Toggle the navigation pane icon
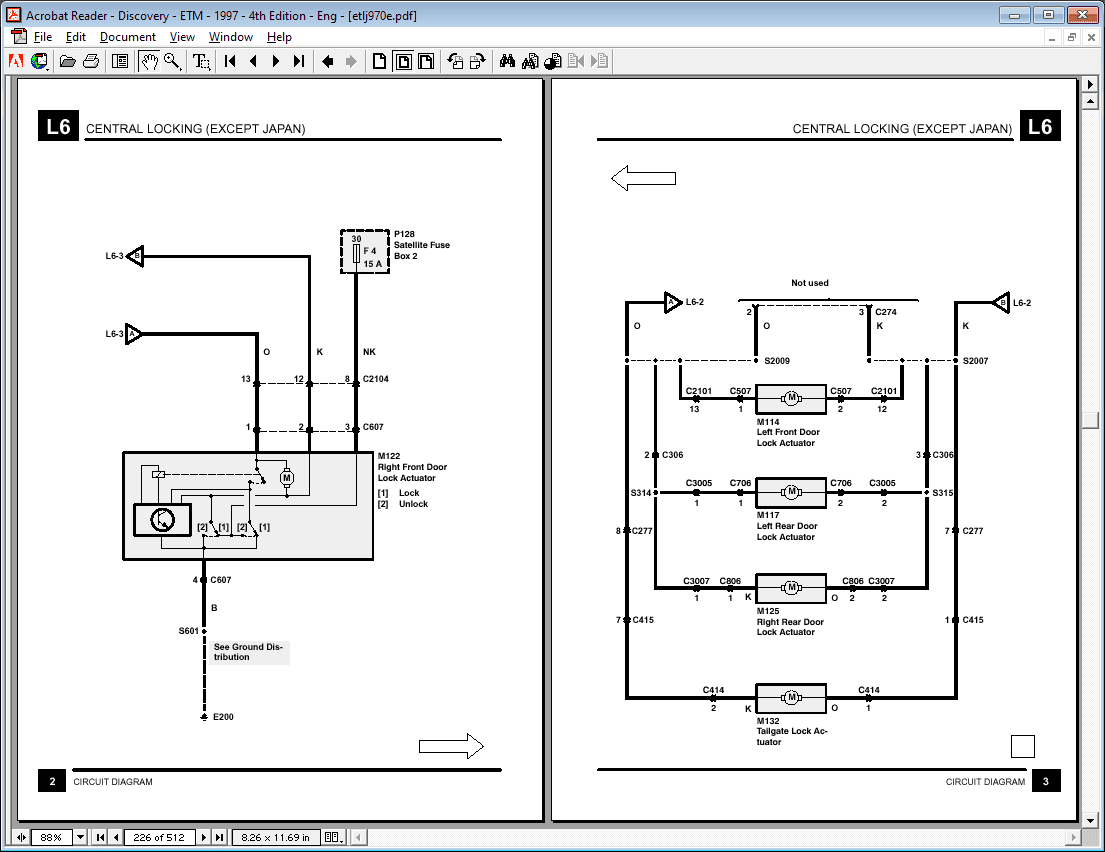Screen dimensions: 1105x852 tap(121, 61)
